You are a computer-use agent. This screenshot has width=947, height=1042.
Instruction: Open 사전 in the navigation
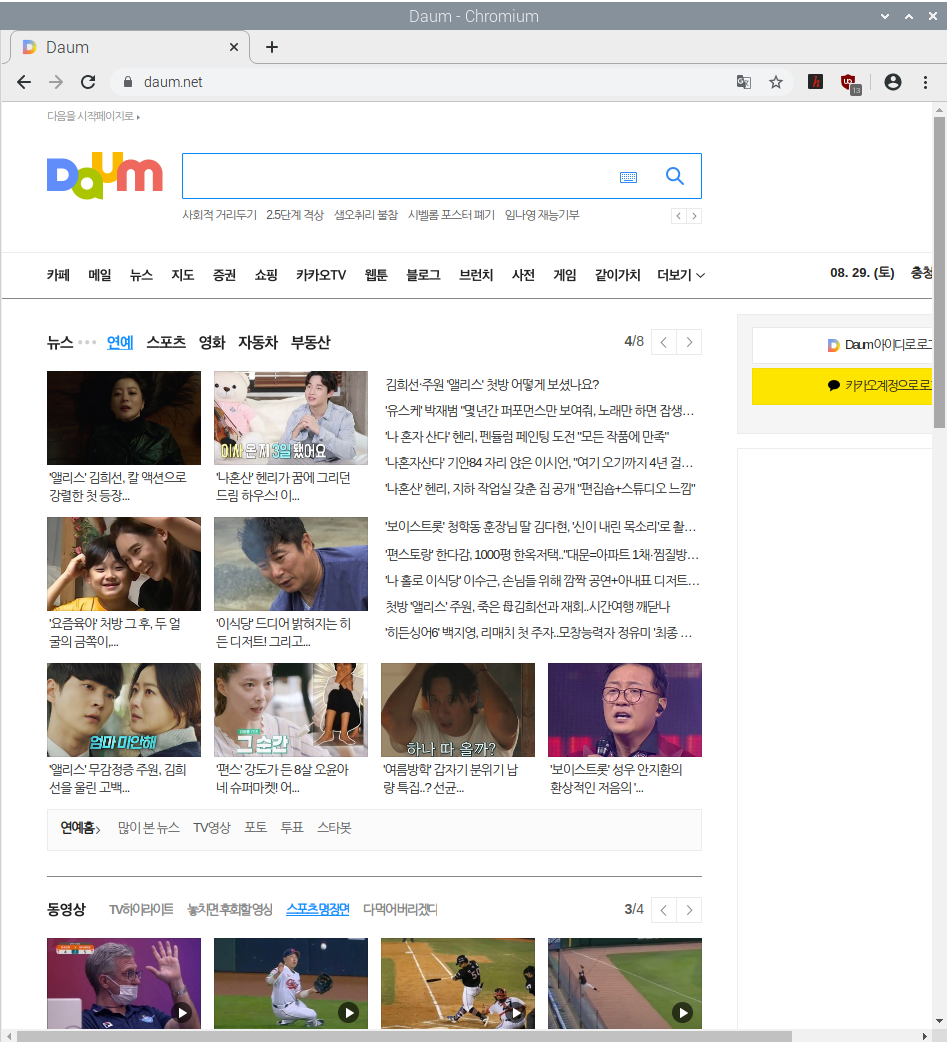523,274
